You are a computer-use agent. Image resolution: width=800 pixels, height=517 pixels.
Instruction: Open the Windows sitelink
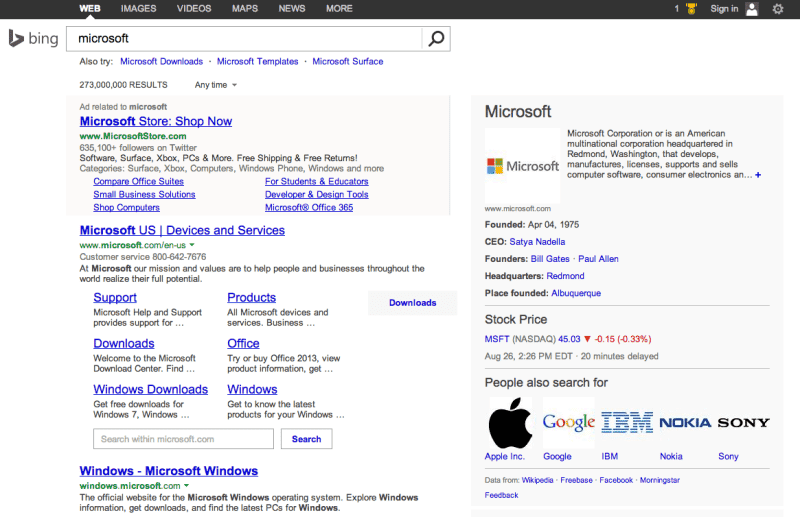[252, 389]
